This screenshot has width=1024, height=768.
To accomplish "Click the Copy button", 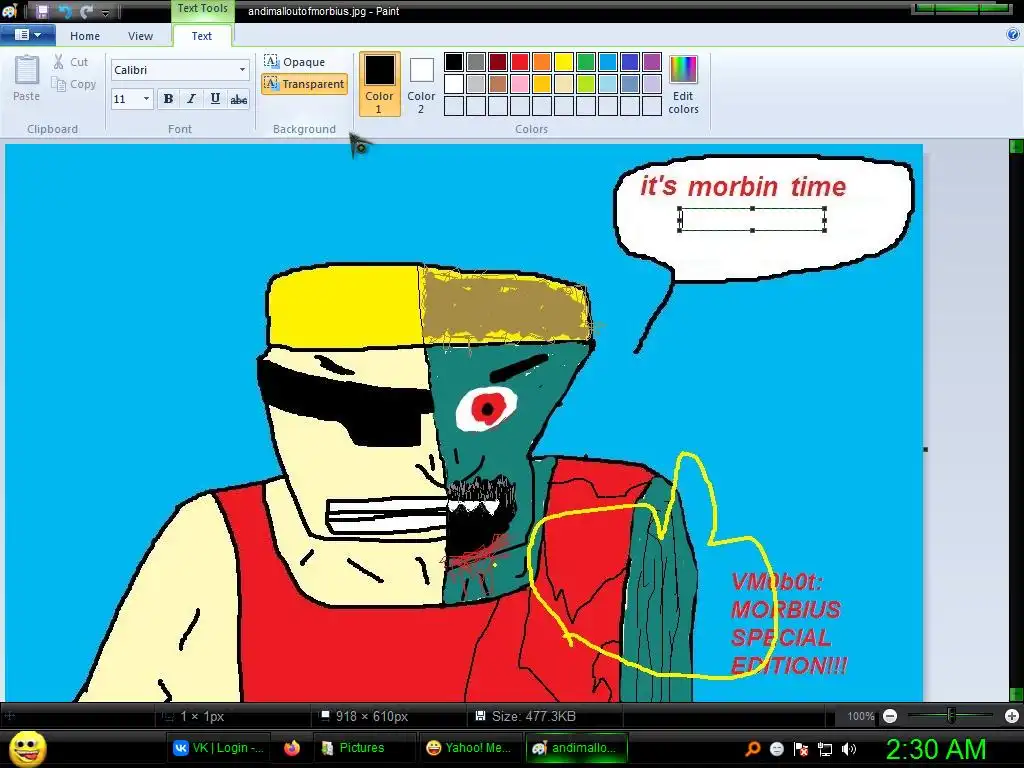I will 74,84.
